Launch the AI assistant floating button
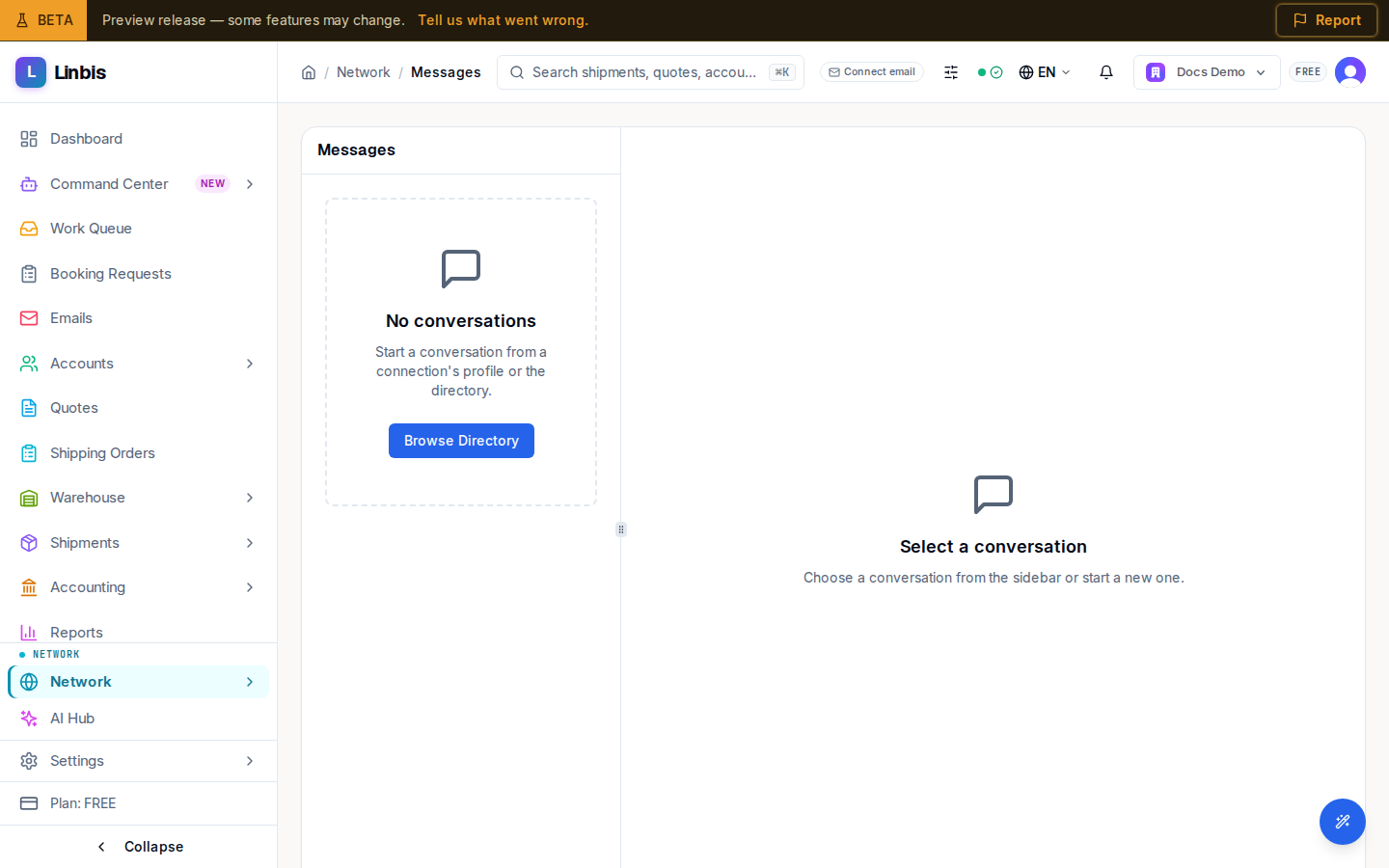The image size is (1389, 868). pos(1343,822)
